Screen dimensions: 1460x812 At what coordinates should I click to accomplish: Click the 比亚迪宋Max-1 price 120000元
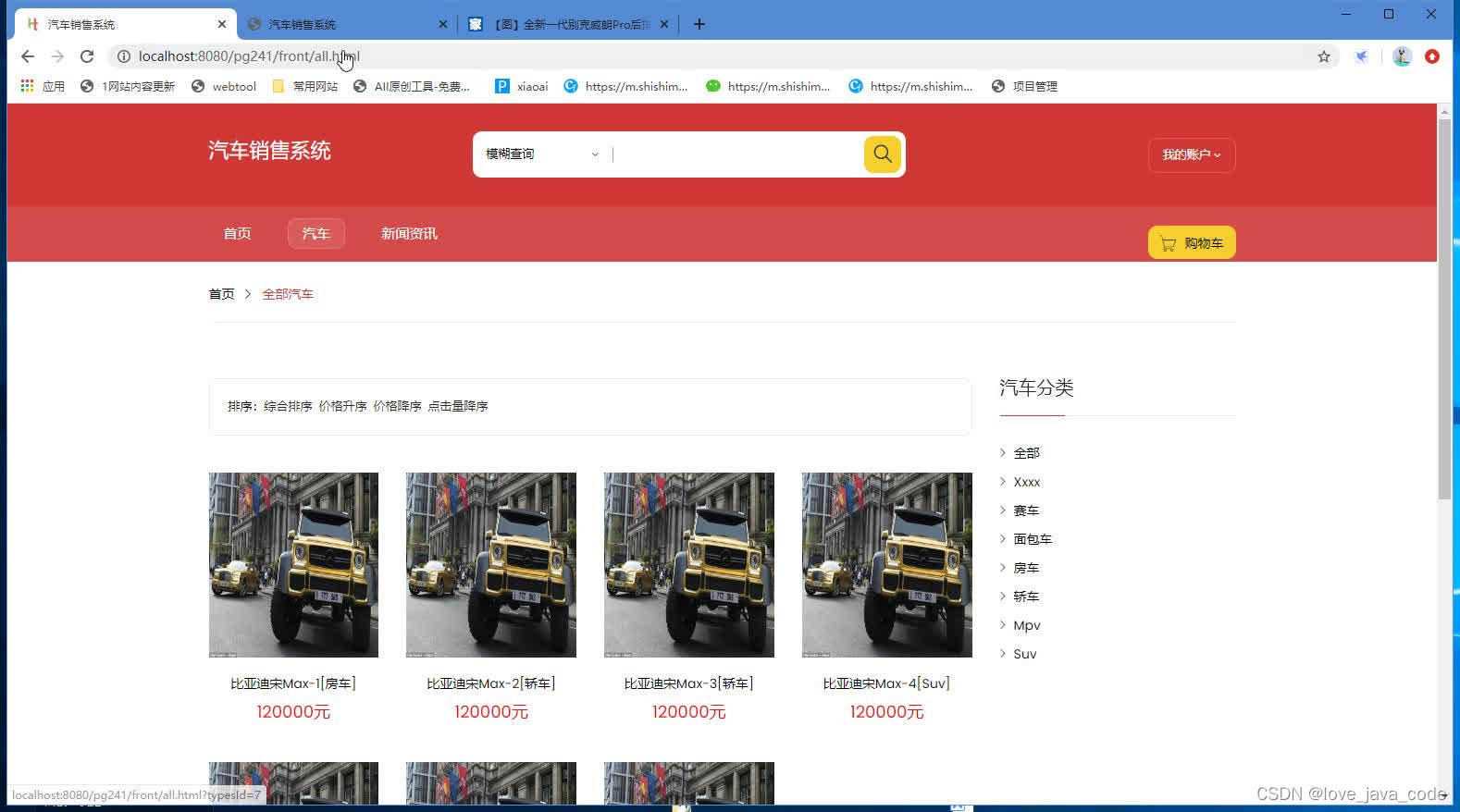293,712
